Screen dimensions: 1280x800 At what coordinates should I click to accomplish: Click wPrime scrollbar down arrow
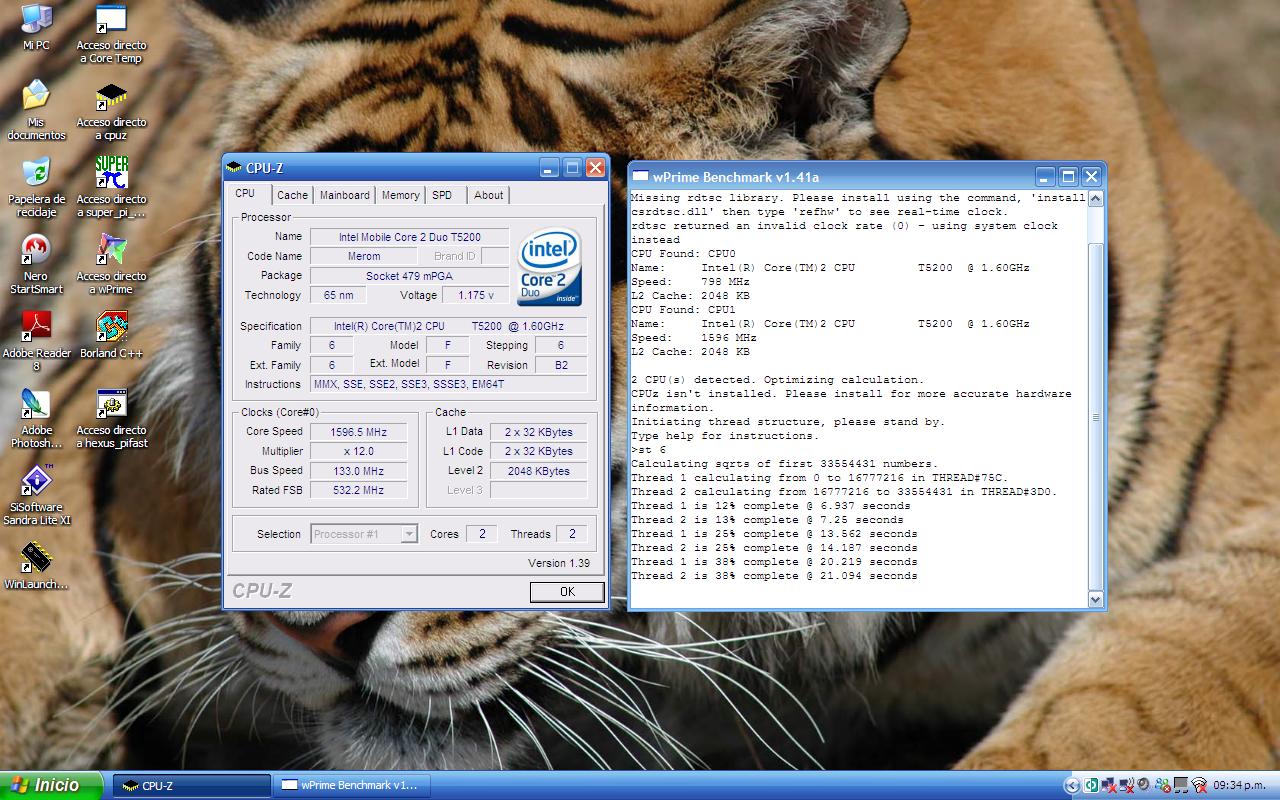1095,599
